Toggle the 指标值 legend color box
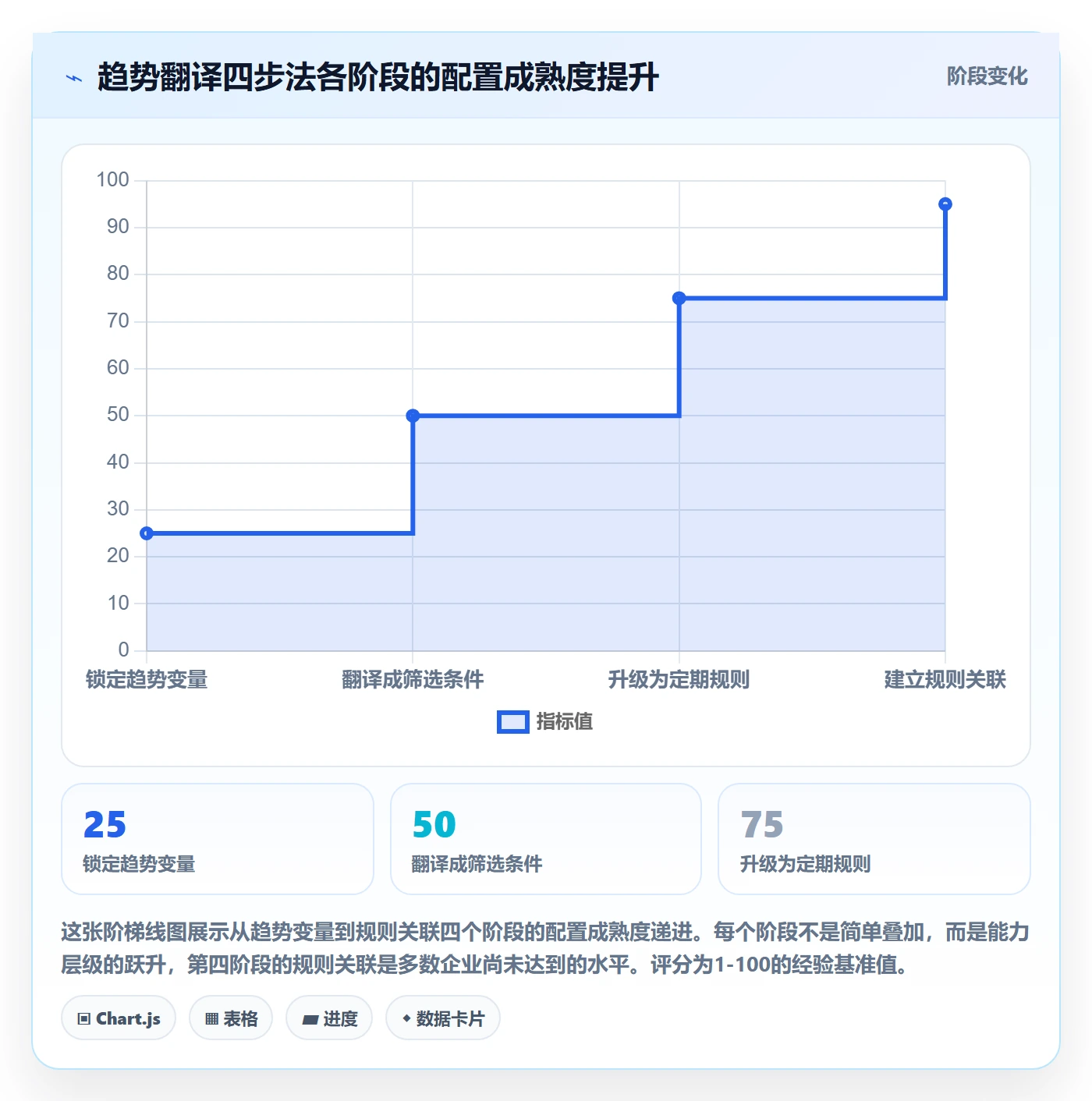 pyautogui.click(x=513, y=722)
